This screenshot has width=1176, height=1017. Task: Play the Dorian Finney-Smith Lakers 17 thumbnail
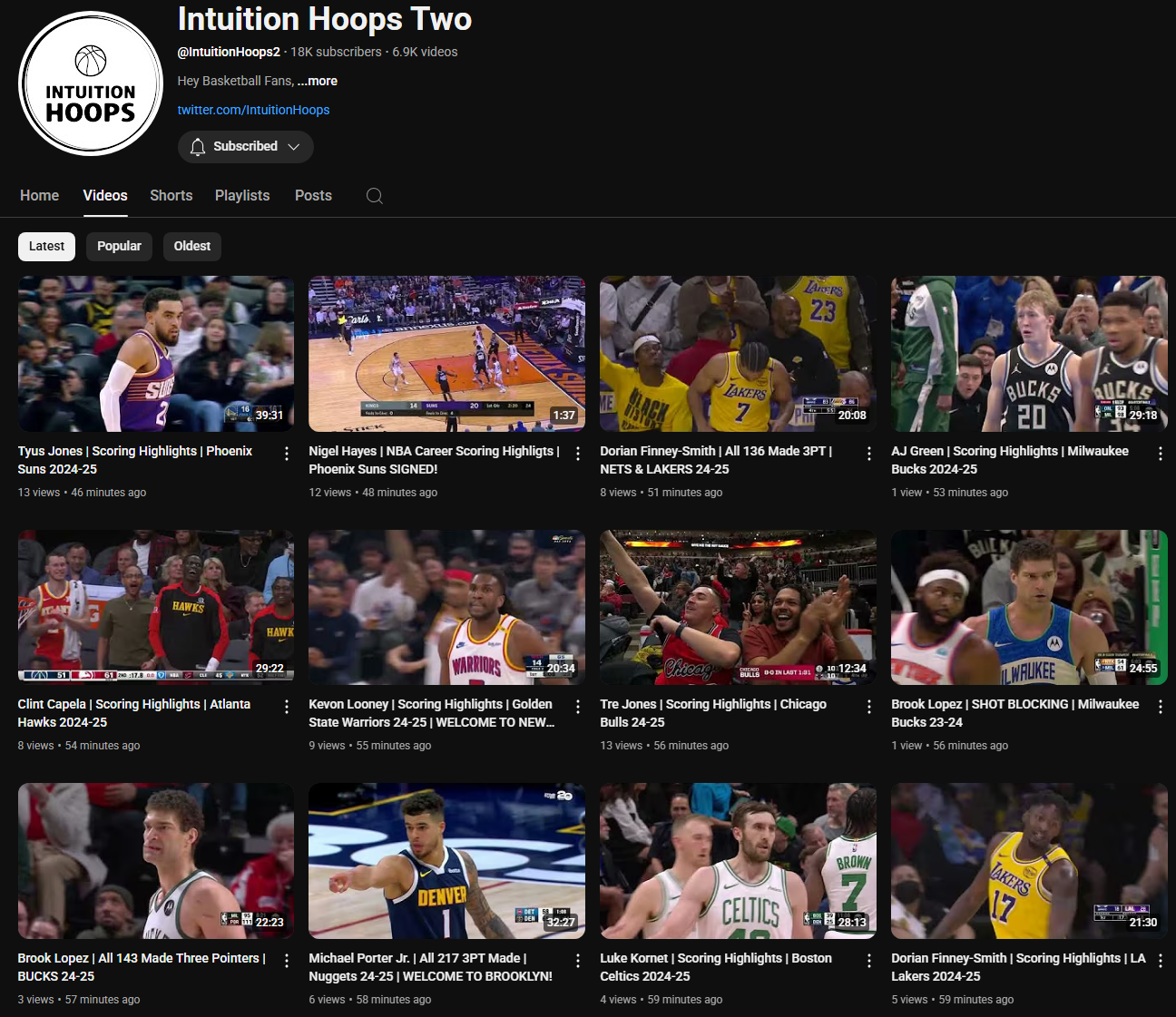point(1029,861)
